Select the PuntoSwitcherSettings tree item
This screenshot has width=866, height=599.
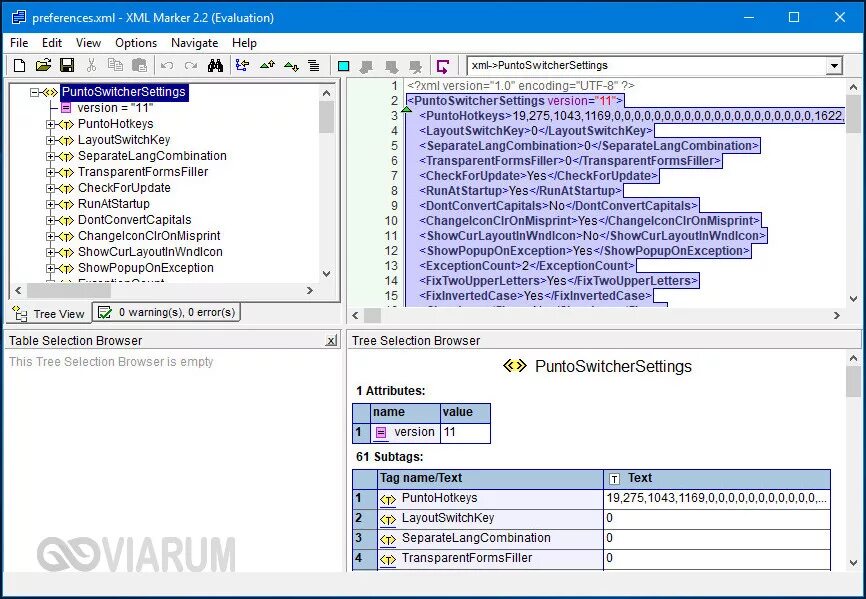(124, 92)
